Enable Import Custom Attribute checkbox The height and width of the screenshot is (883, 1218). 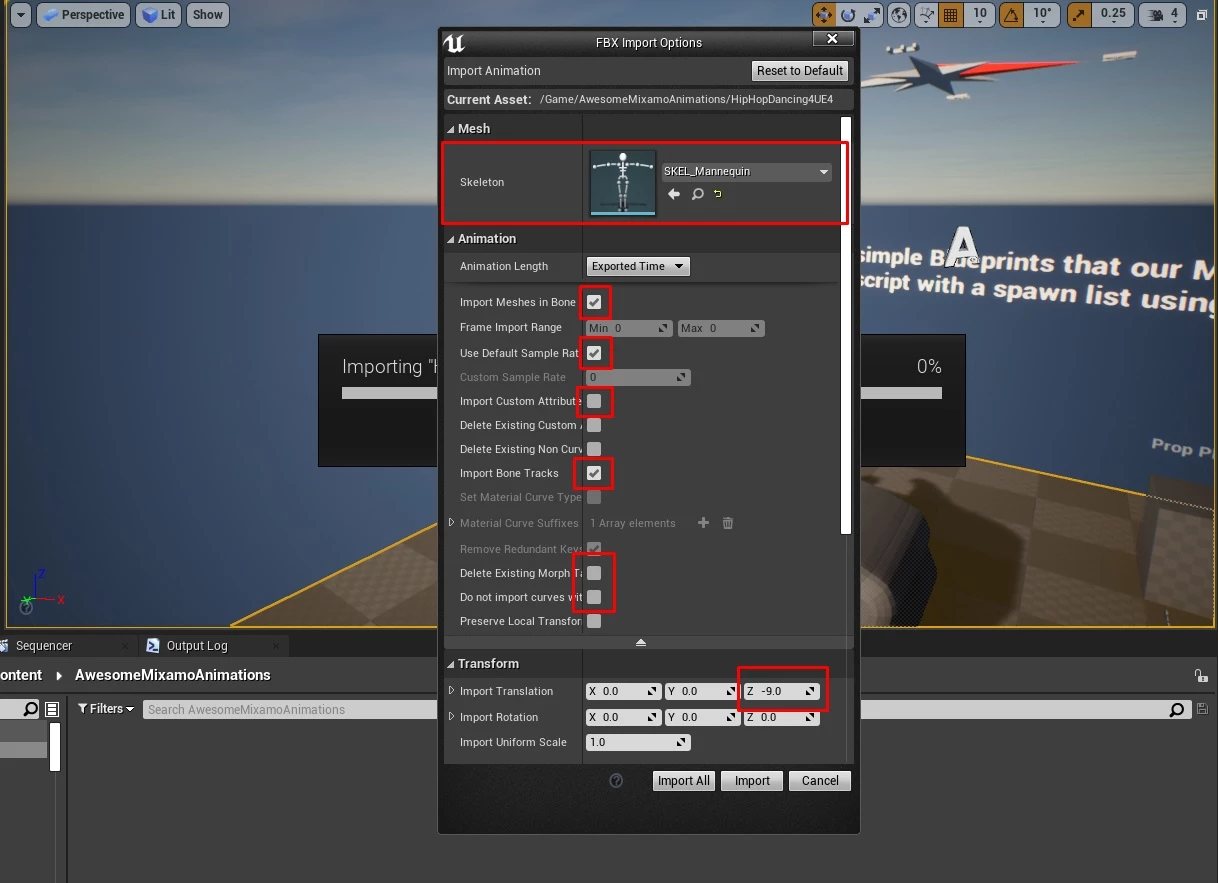click(x=594, y=401)
